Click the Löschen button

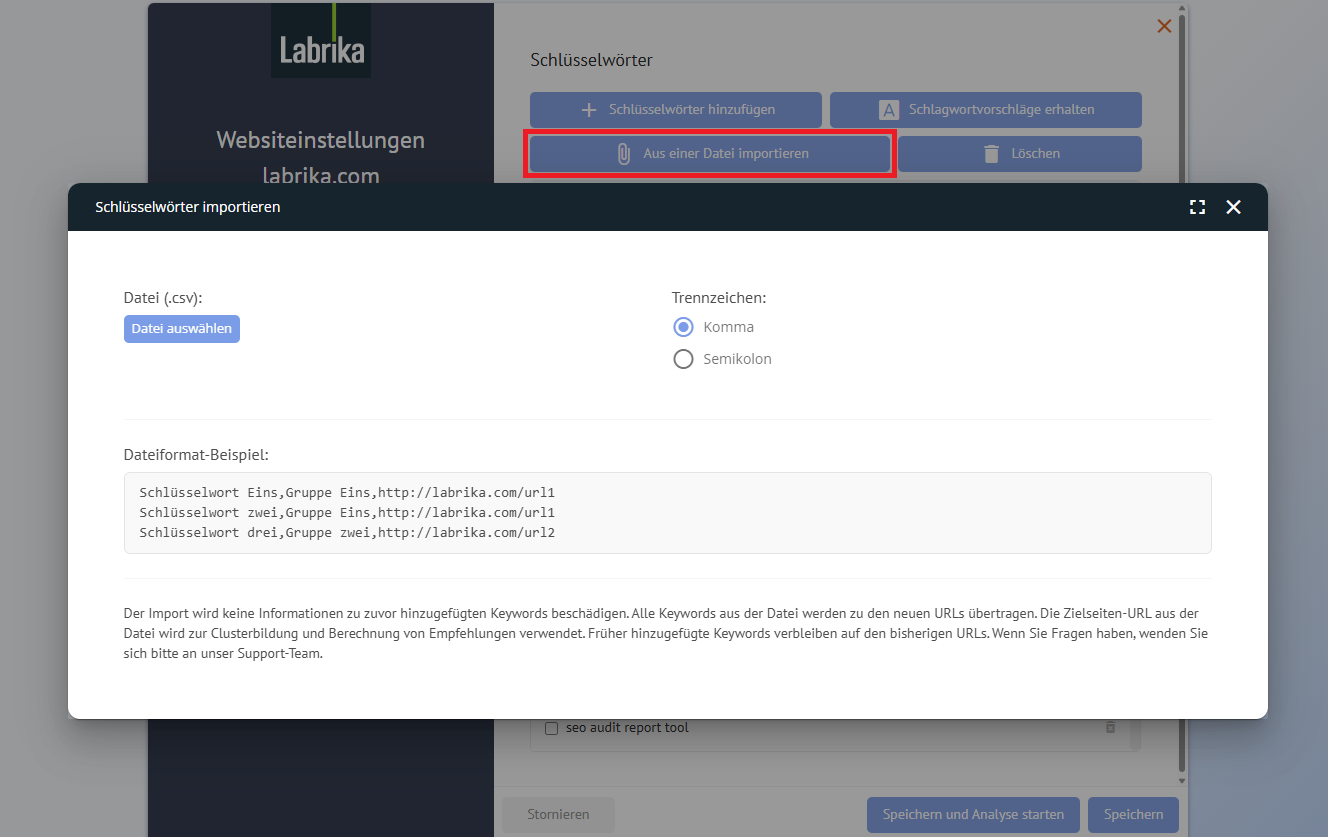(1020, 154)
